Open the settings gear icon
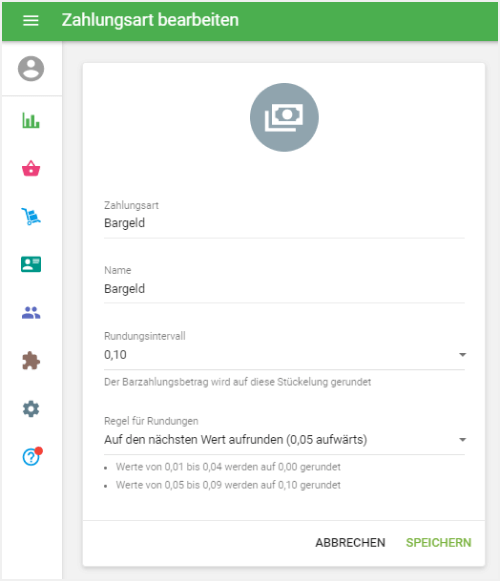Viewport: 500px width, 581px height. (31, 409)
